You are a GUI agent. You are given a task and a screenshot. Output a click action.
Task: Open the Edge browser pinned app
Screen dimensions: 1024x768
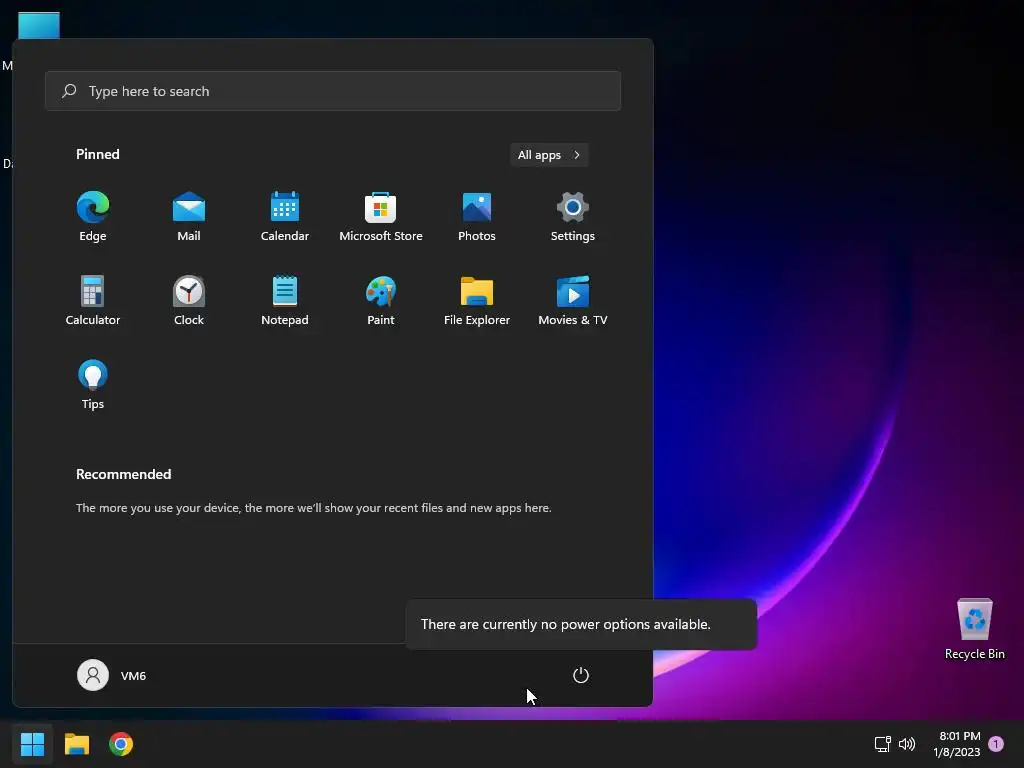[93, 217]
